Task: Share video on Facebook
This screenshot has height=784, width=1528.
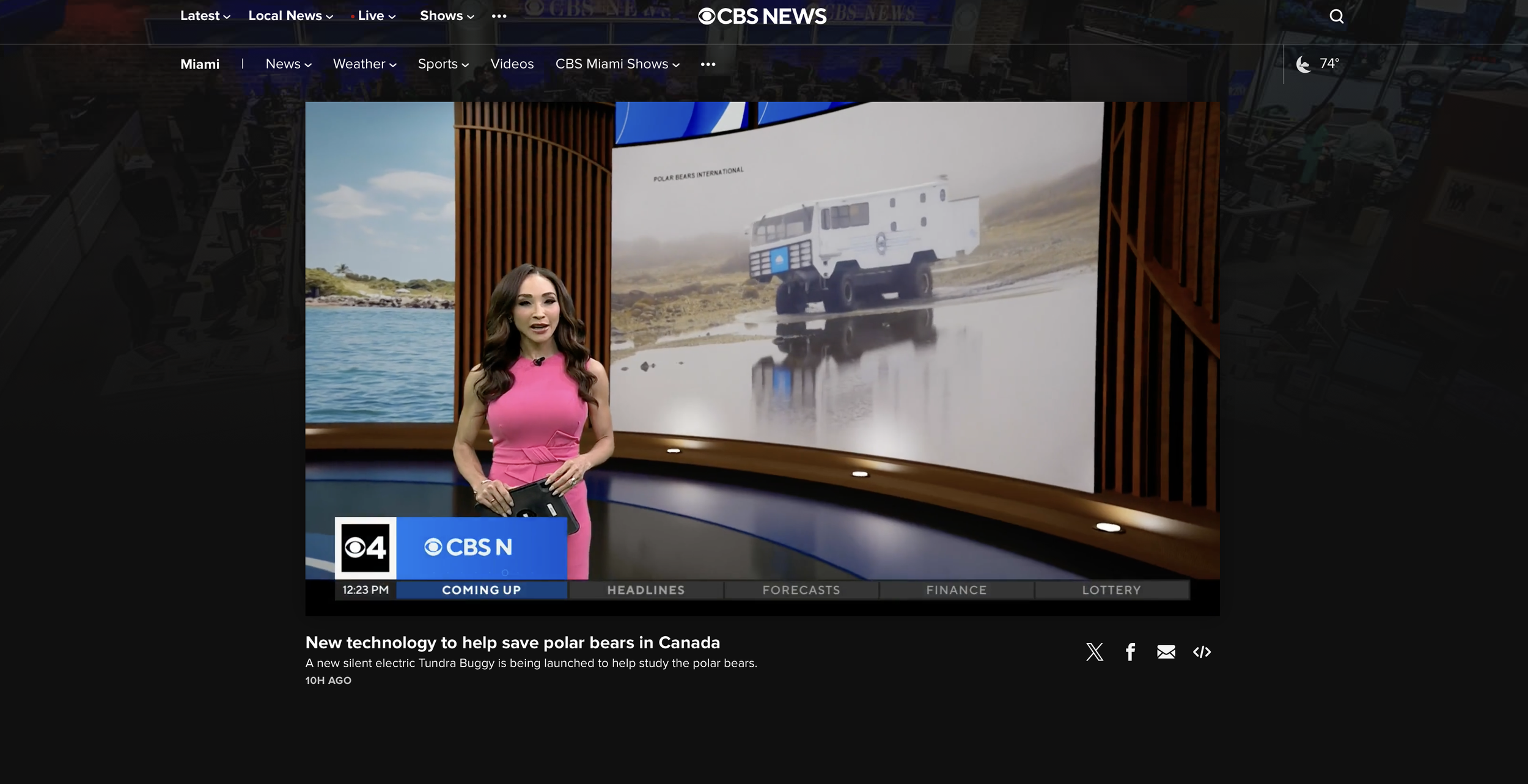Action: [x=1130, y=652]
